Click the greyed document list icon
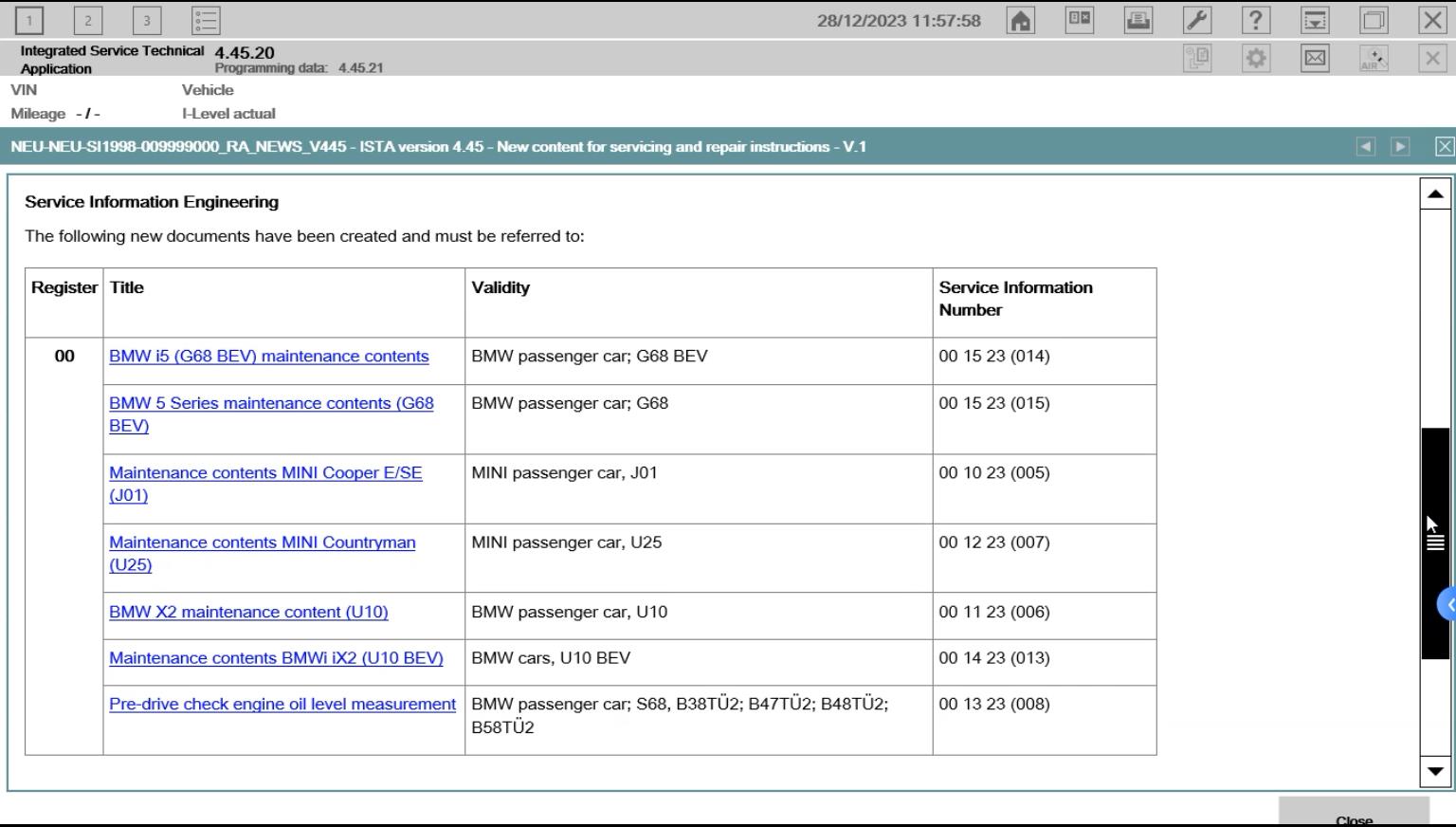The width and height of the screenshot is (1456, 827). (x=1197, y=59)
